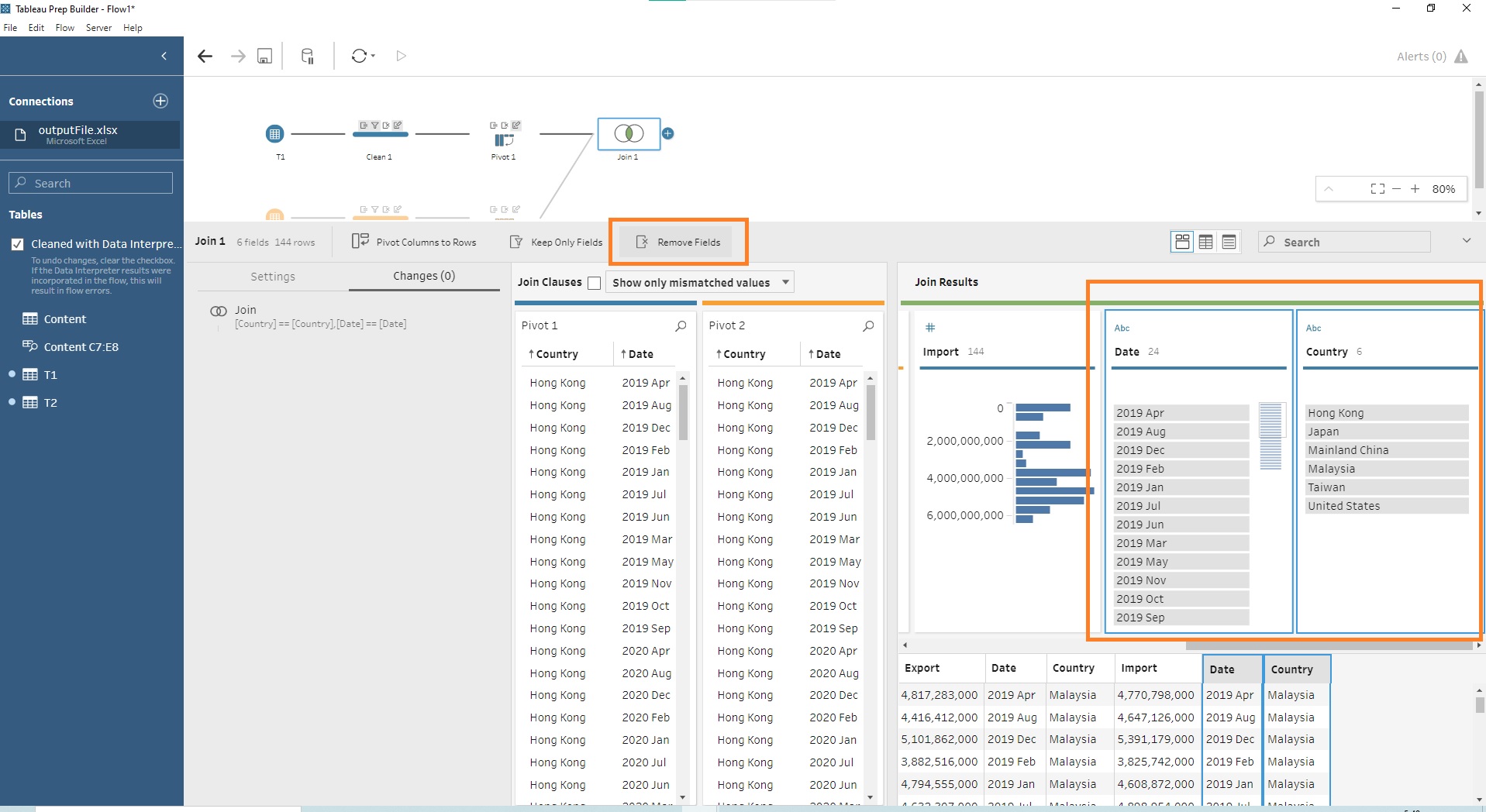The width and height of the screenshot is (1486, 812).
Task: Open the Edit menu
Action: click(36, 28)
